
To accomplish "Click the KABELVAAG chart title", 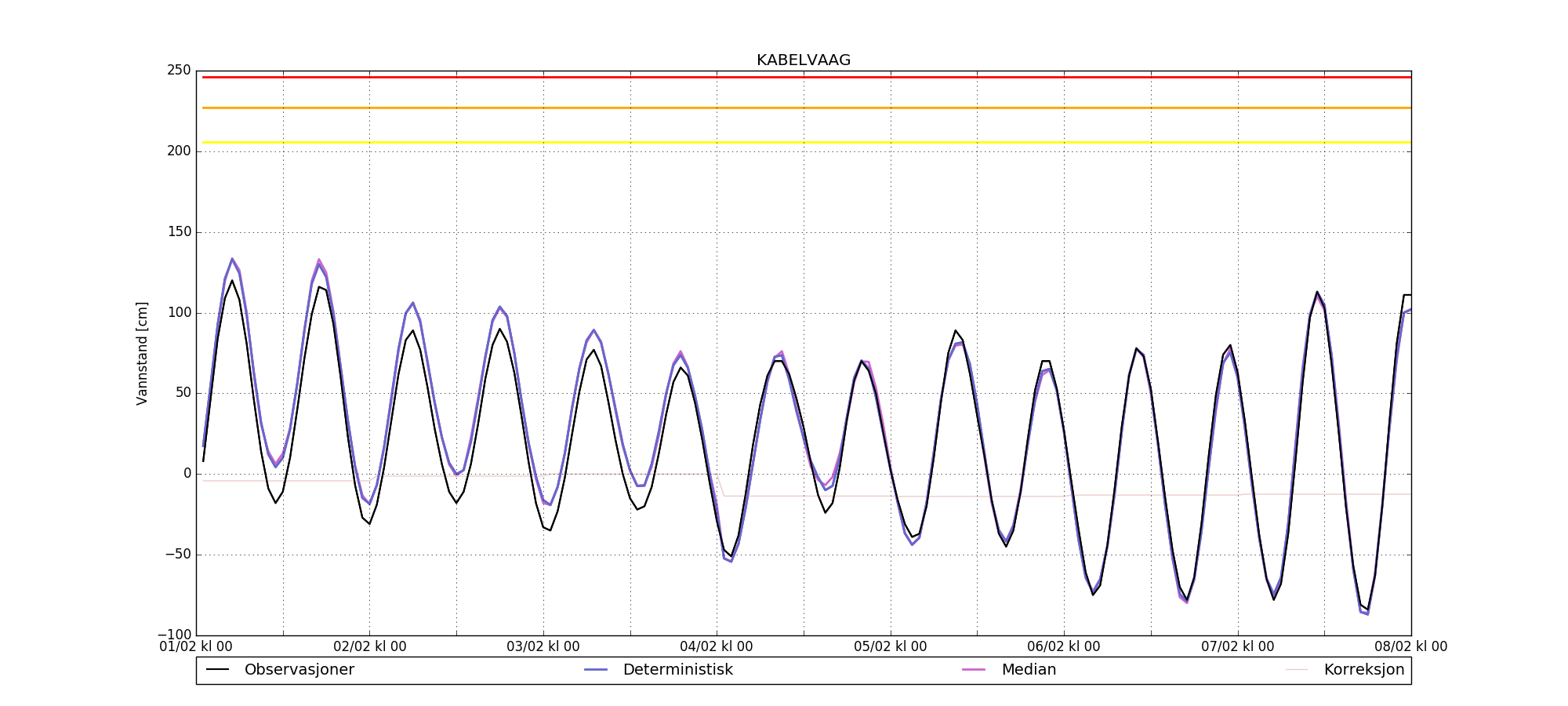I will [x=803, y=60].
